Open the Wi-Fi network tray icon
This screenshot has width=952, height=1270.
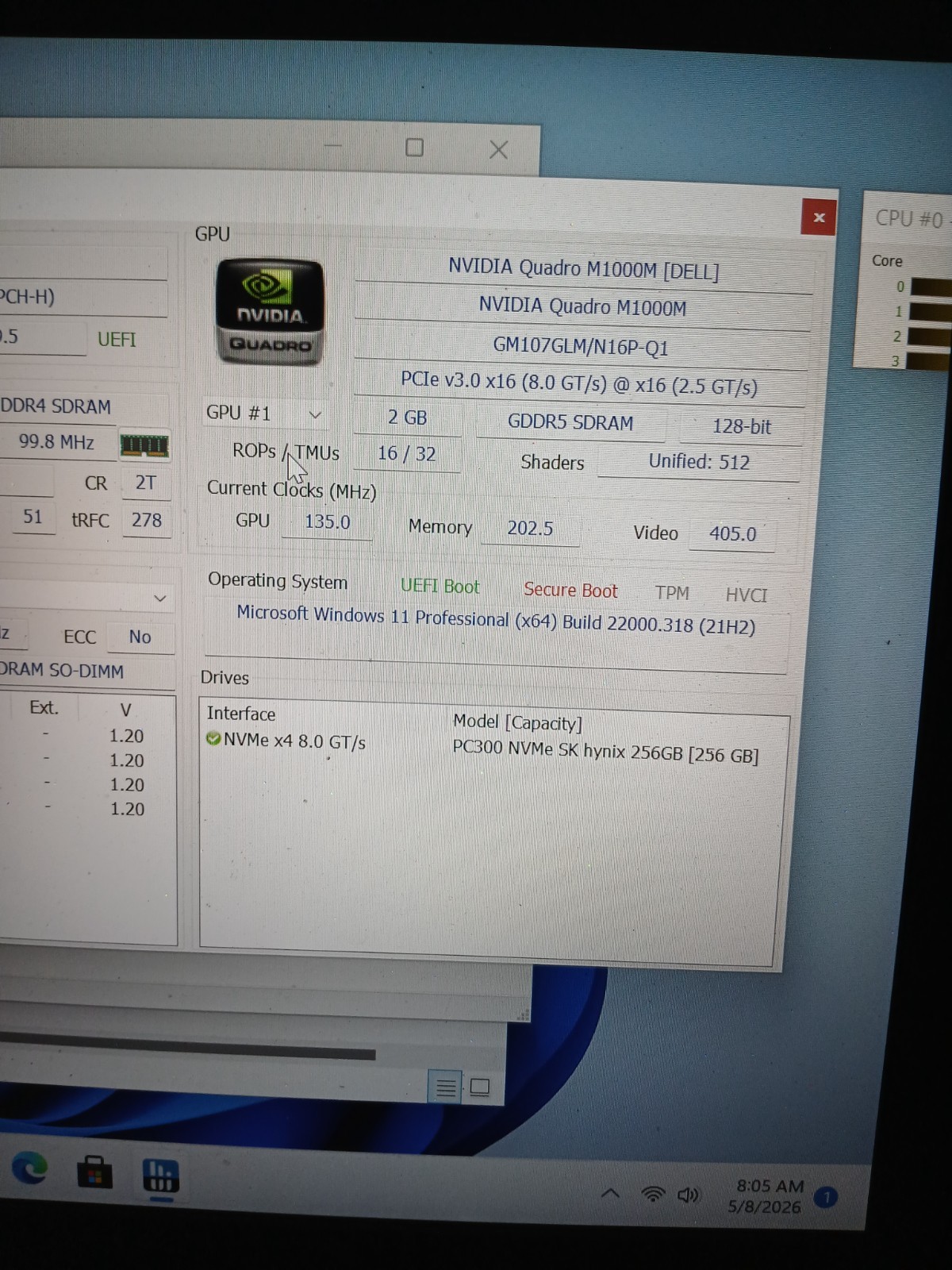pos(653,1194)
